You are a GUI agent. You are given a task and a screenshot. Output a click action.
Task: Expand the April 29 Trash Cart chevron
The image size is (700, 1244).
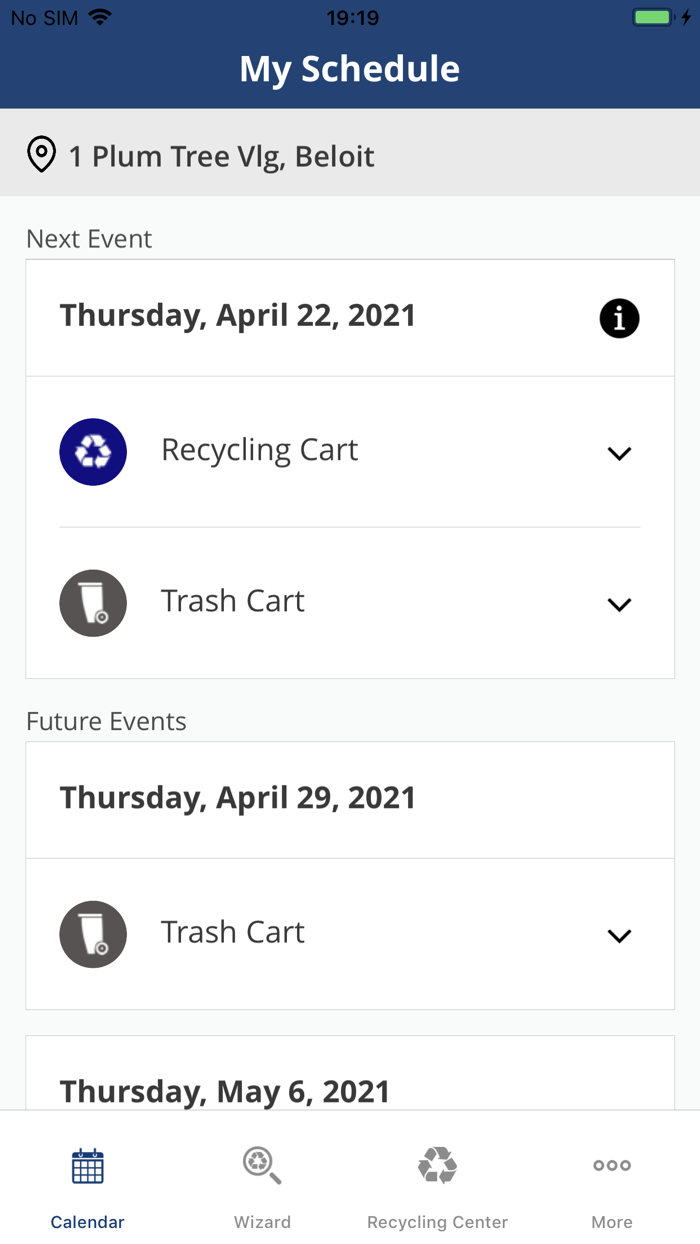(619, 935)
